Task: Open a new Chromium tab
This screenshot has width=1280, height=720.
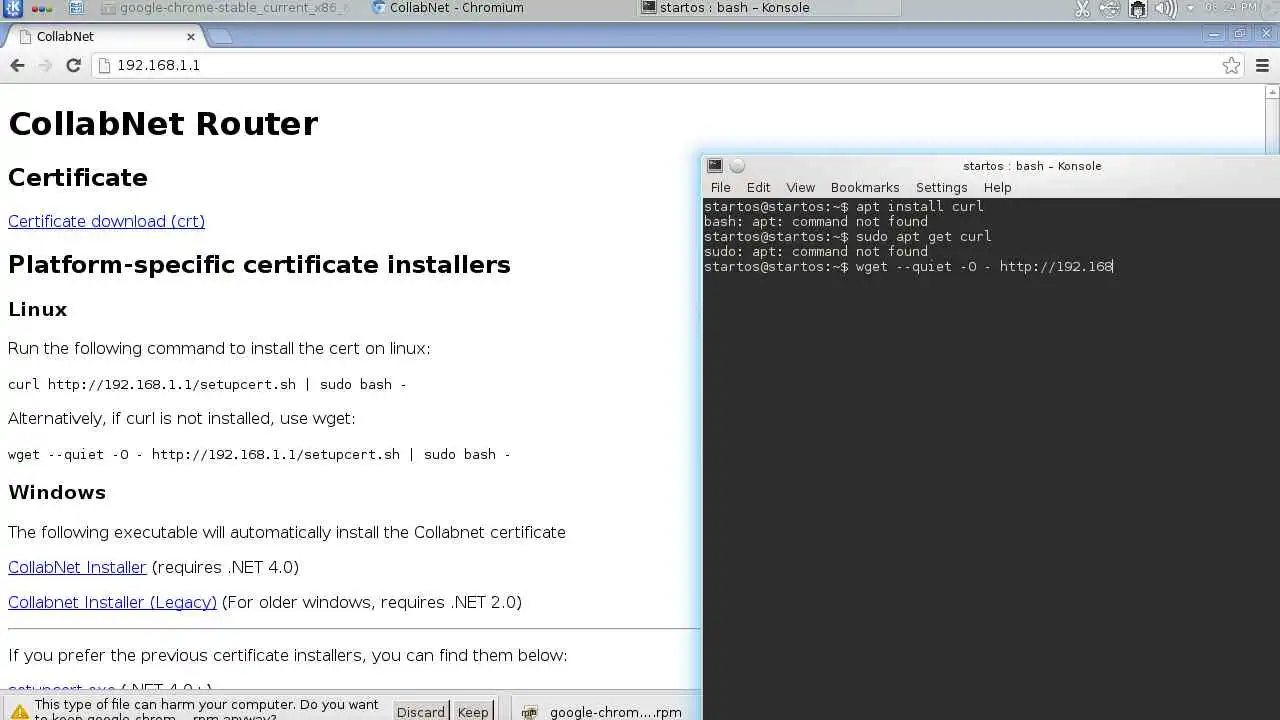Action: pos(220,37)
